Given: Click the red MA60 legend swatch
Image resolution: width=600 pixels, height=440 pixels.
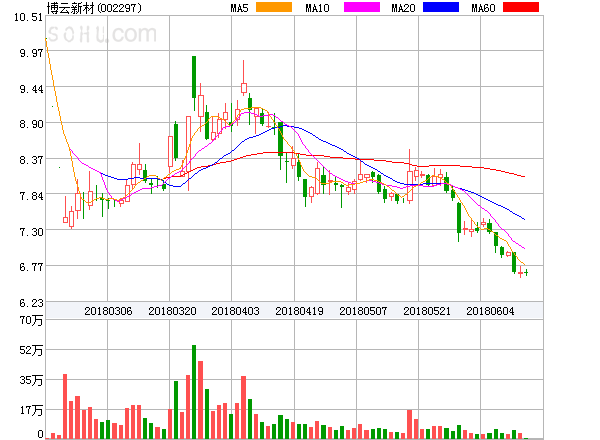Looking at the screenshot, I should (x=521, y=7).
